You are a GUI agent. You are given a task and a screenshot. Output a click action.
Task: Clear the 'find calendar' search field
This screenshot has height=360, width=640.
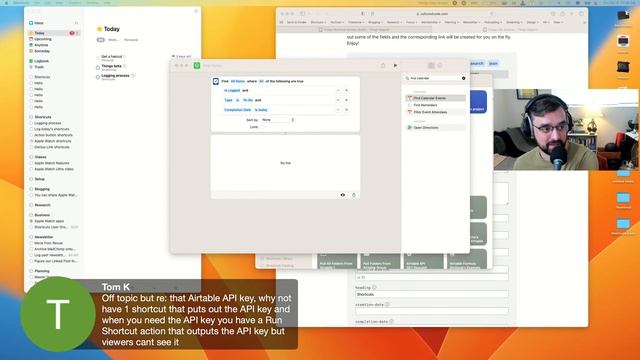[x=463, y=78]
